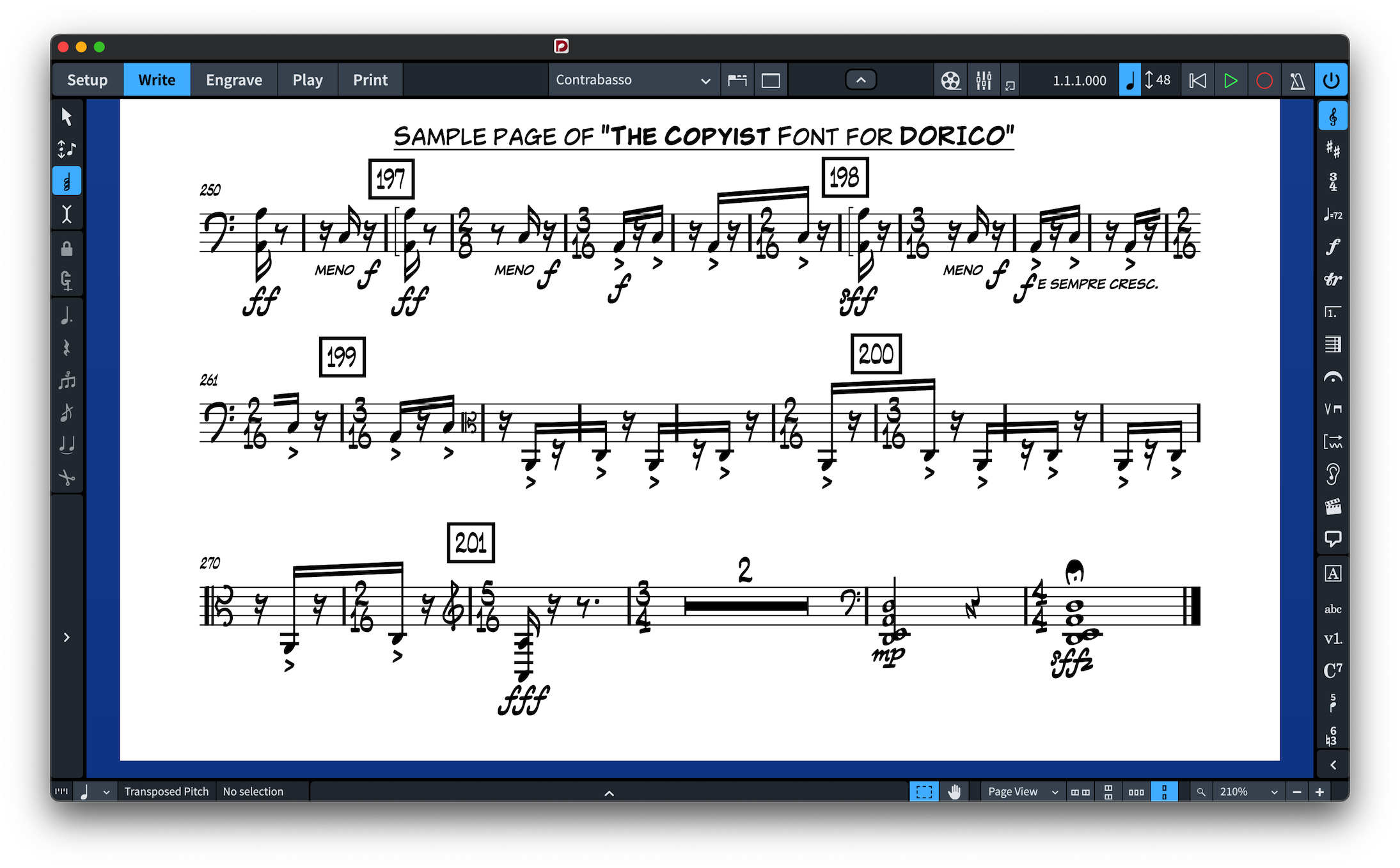Open the Text abc tool
Viewport: 1400px width, 868px height.
1333,608
